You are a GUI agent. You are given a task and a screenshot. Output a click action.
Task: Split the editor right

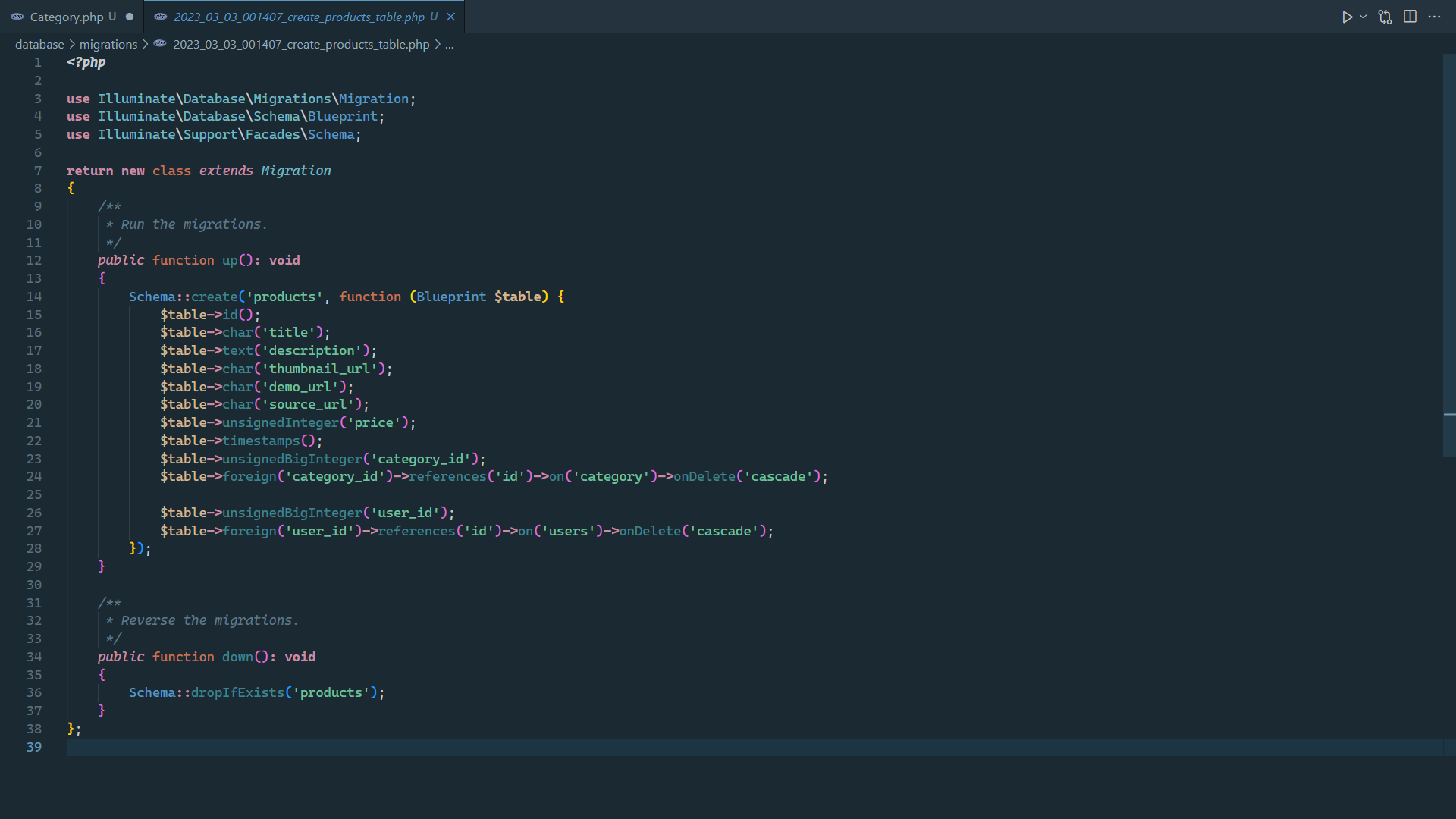1410,17
